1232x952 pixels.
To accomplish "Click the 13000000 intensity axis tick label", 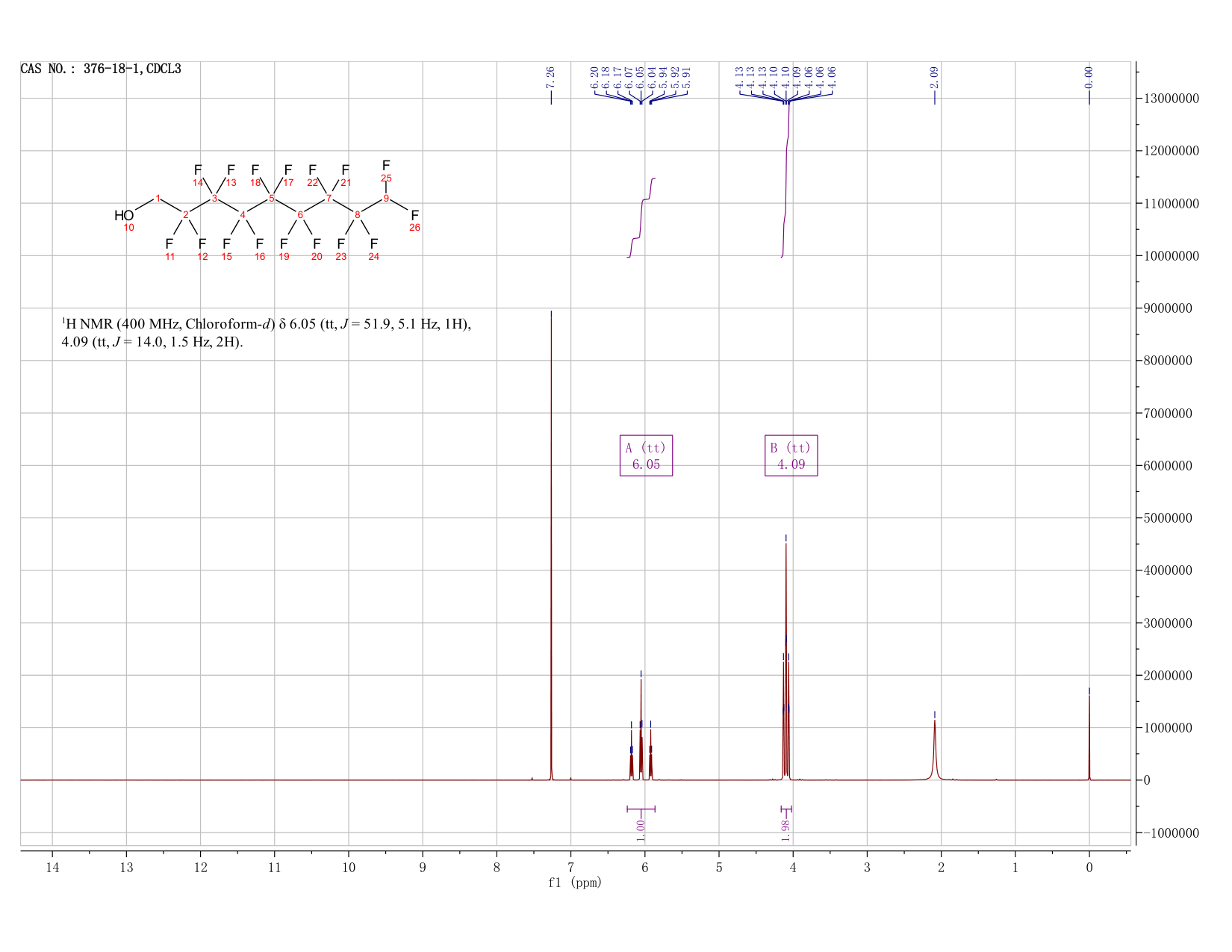I will pyautogui.click(x=1171, y=99).
